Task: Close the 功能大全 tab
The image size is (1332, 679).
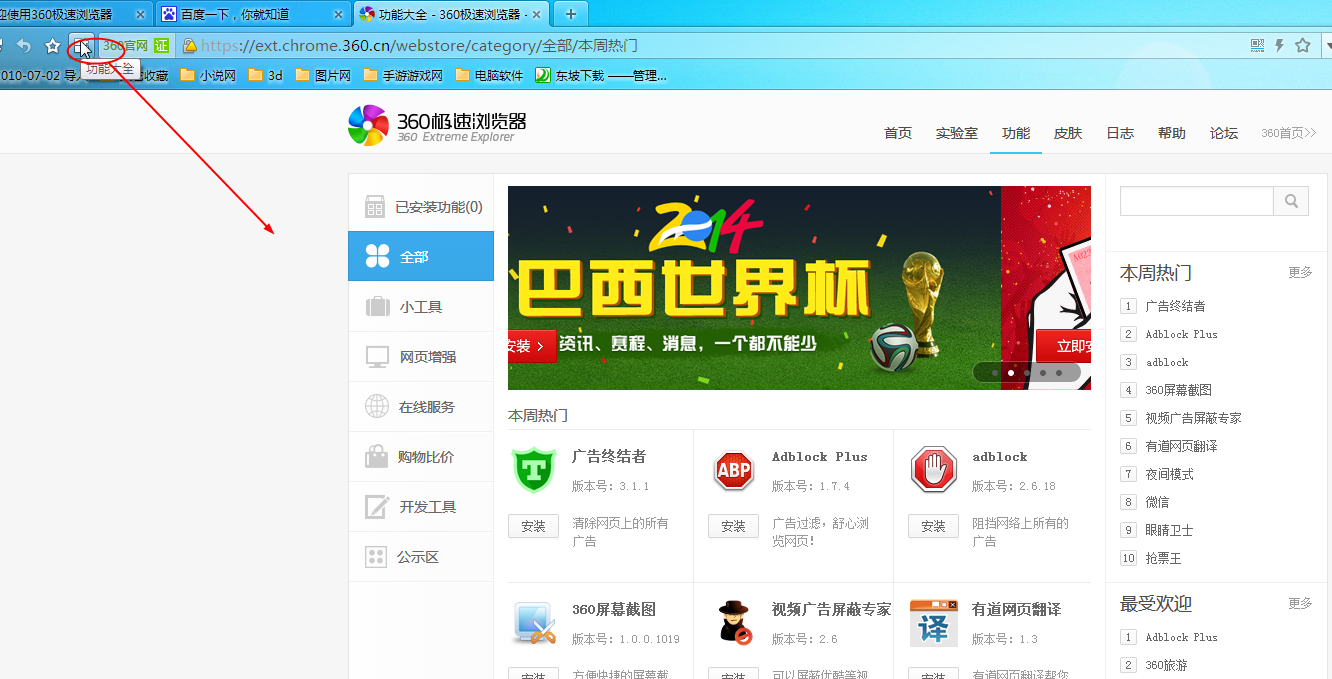Action: pyautogui.click(x=535, y=14)
